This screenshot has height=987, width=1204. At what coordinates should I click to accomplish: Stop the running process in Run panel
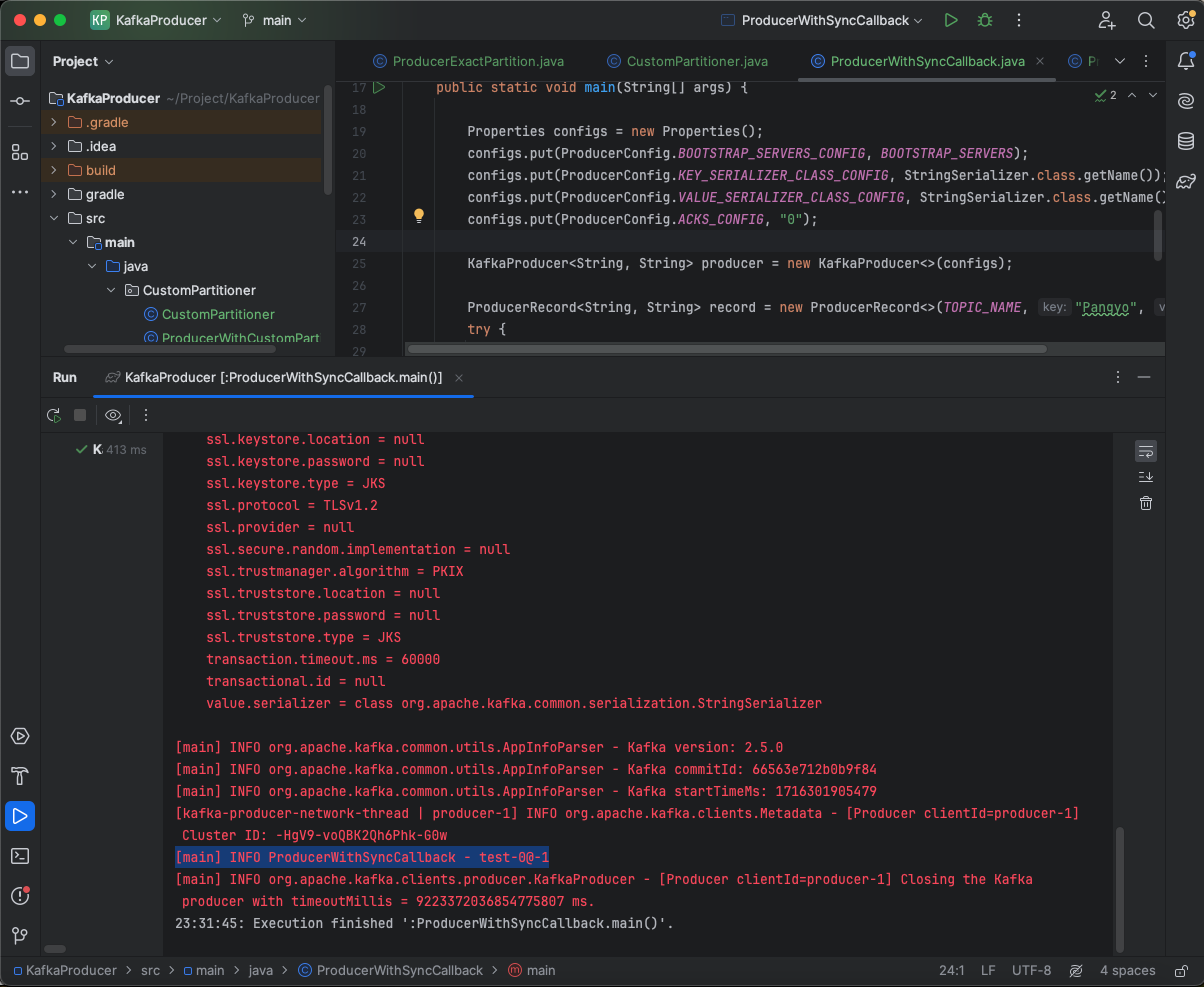pyautogui.click(x=80, y=415)
